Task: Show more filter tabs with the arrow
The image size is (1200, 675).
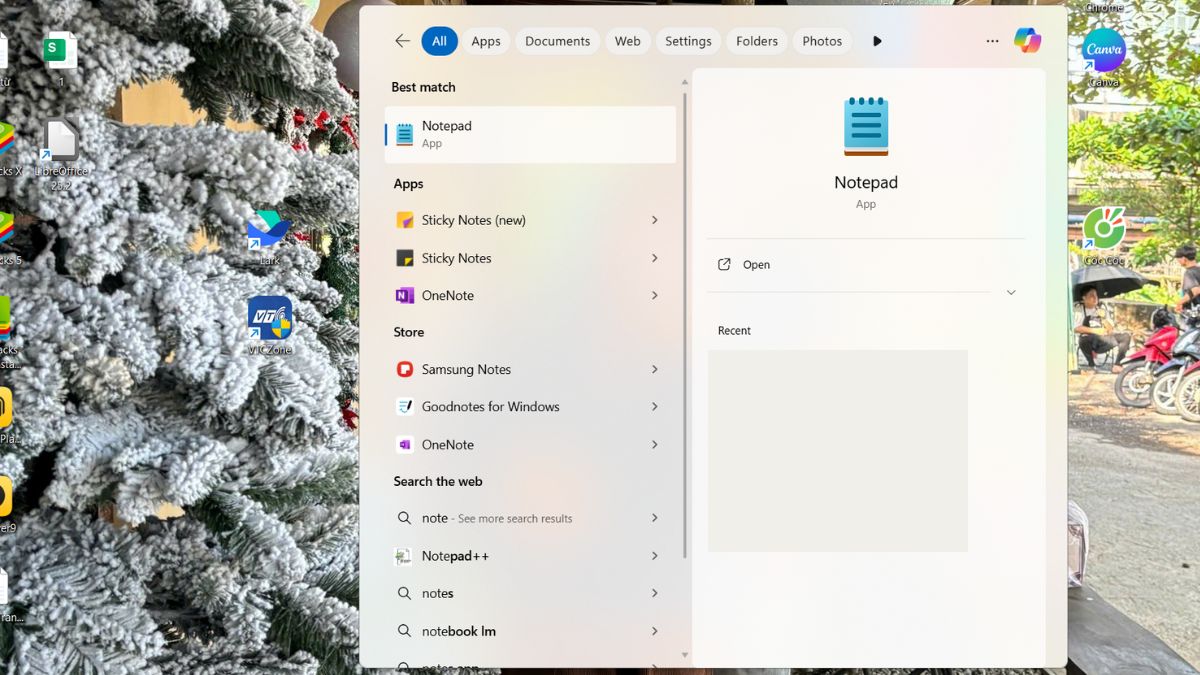Action: click(x=877, y=41)
